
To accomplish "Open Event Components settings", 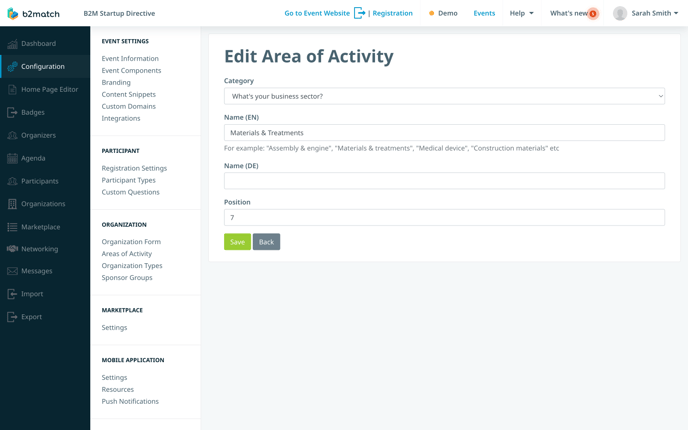I will pyautogui.click(x=131, y=70).
